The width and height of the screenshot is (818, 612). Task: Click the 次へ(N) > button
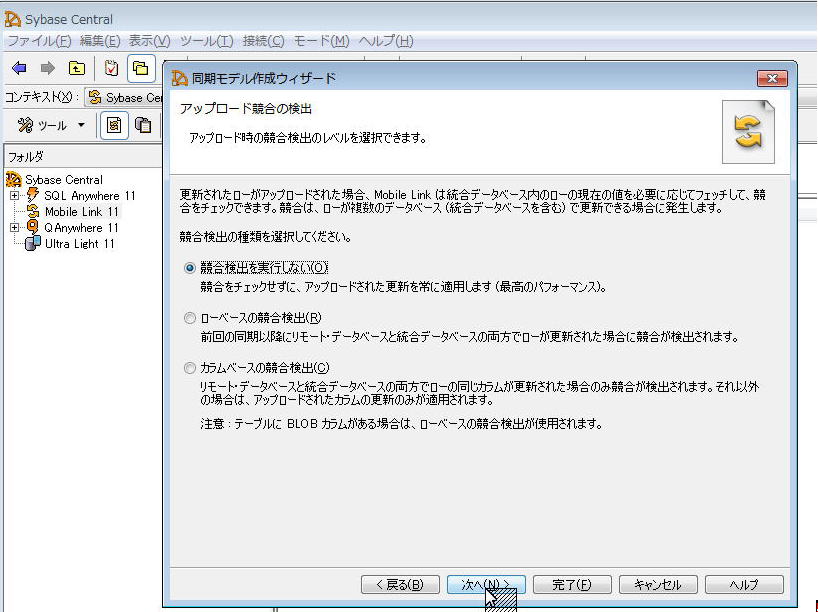point(486,585)
